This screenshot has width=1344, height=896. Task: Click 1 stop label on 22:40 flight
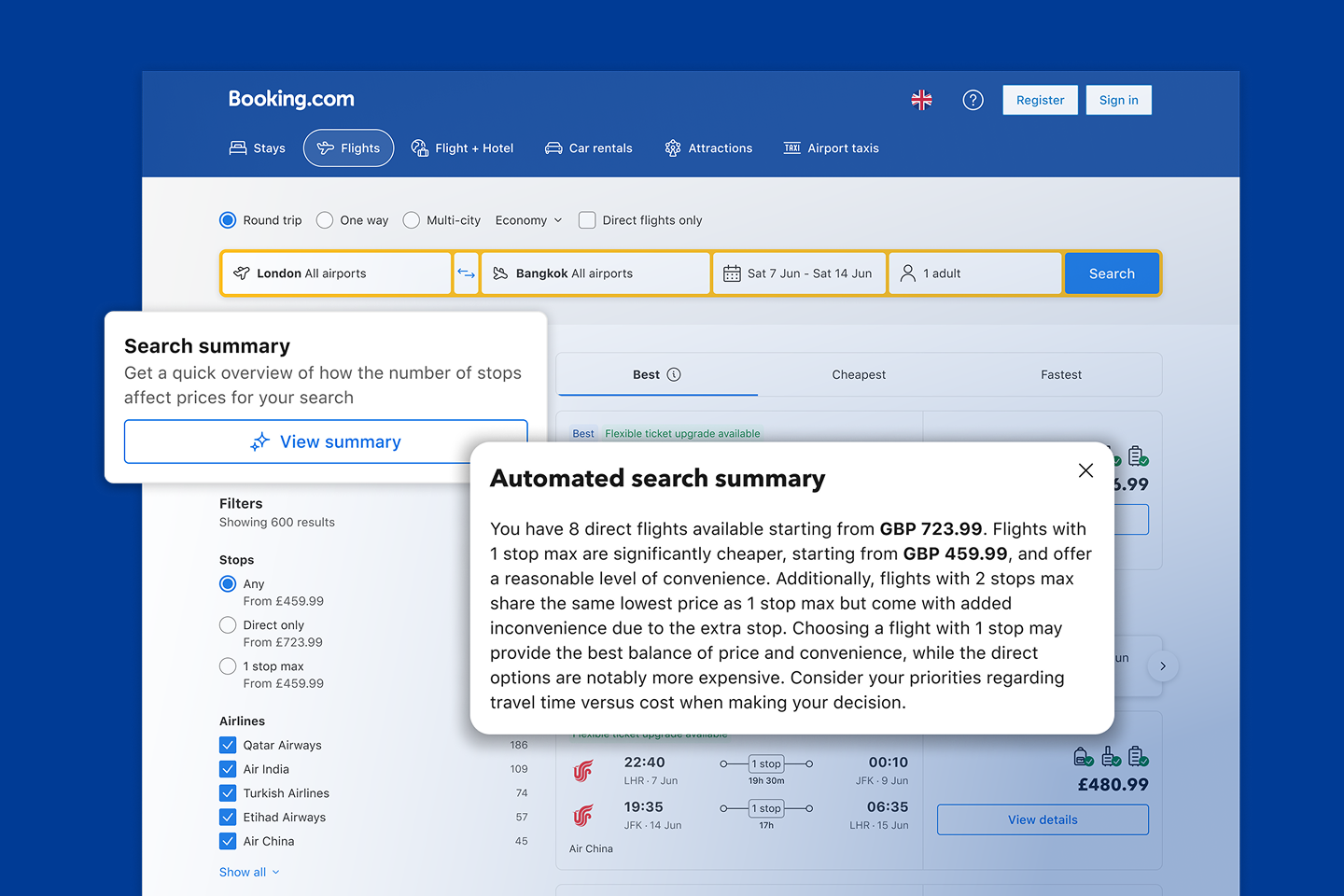pyautogui.click(x=766, y=763)
